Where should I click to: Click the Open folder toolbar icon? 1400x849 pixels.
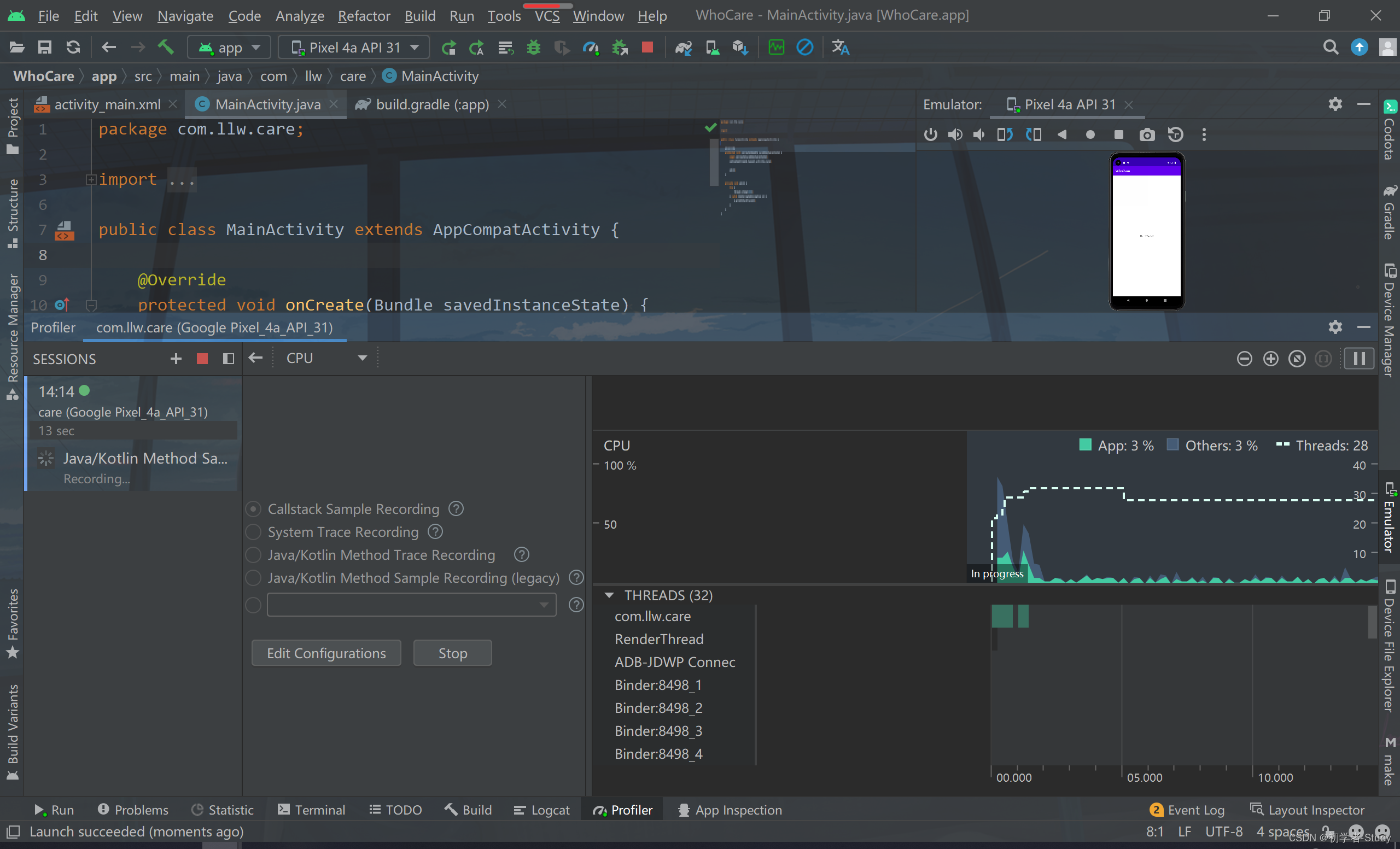point(16,48)
